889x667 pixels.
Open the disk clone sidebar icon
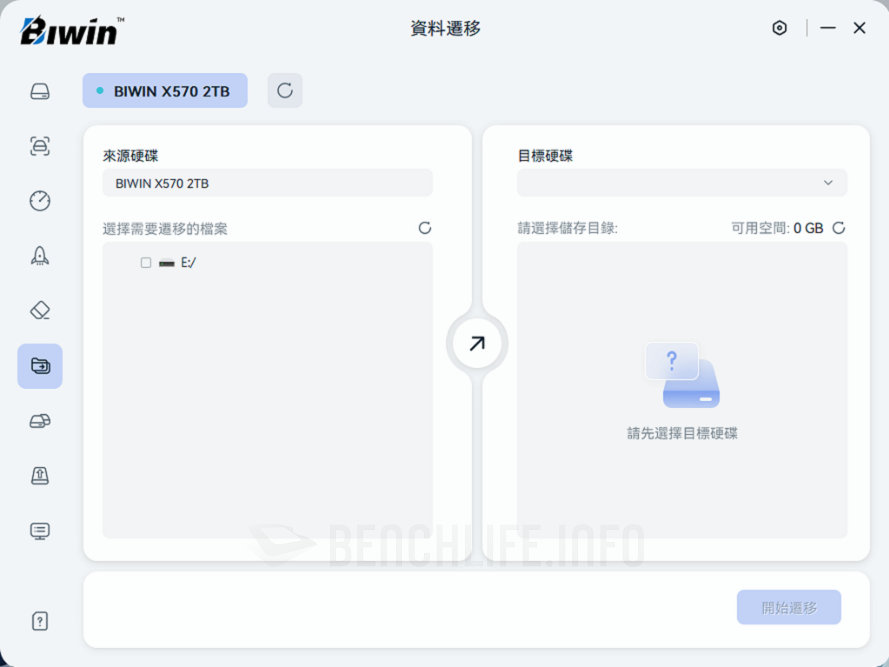click(x=40, y=421)
